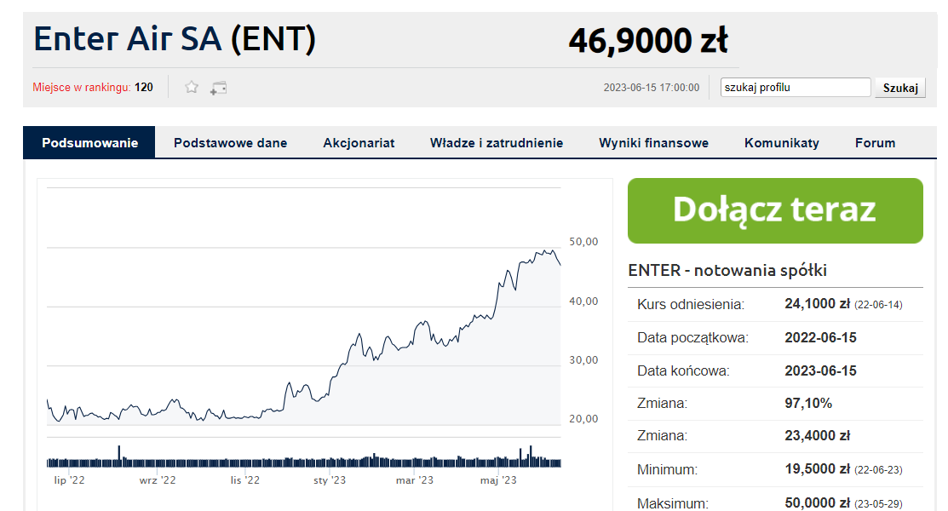Select the 46,9000 zł price text
Viewport: 948px width, 511px height.
pyautogui.click(x=648, y=41)
